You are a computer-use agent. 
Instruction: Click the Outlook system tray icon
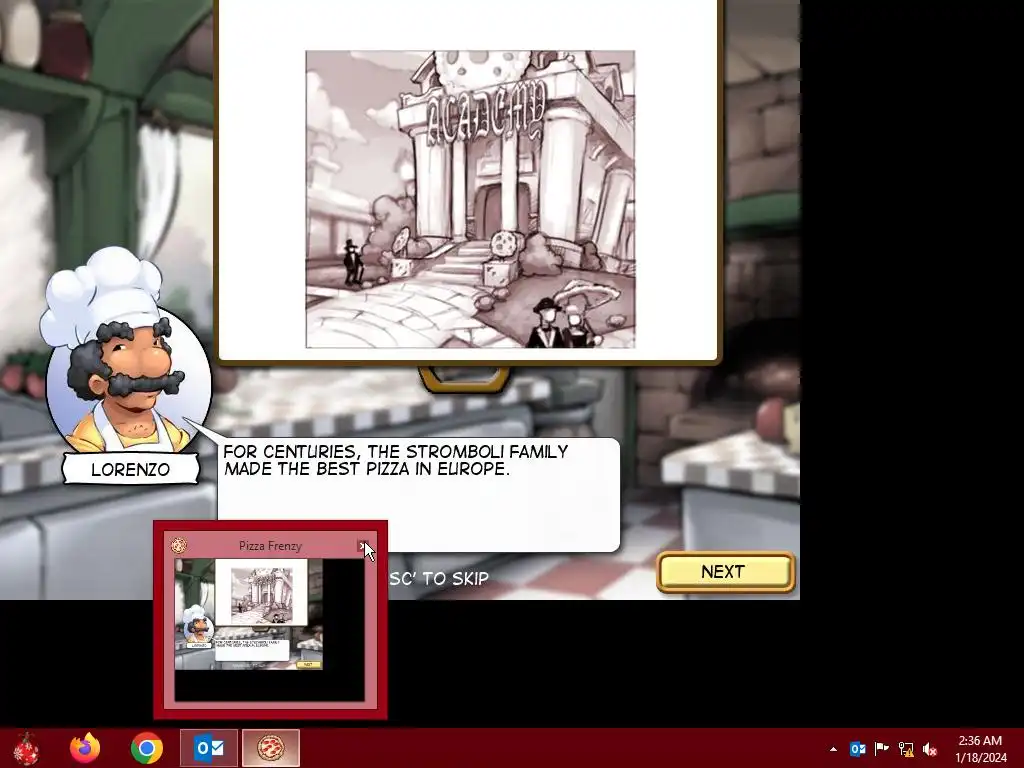[857, 749]
